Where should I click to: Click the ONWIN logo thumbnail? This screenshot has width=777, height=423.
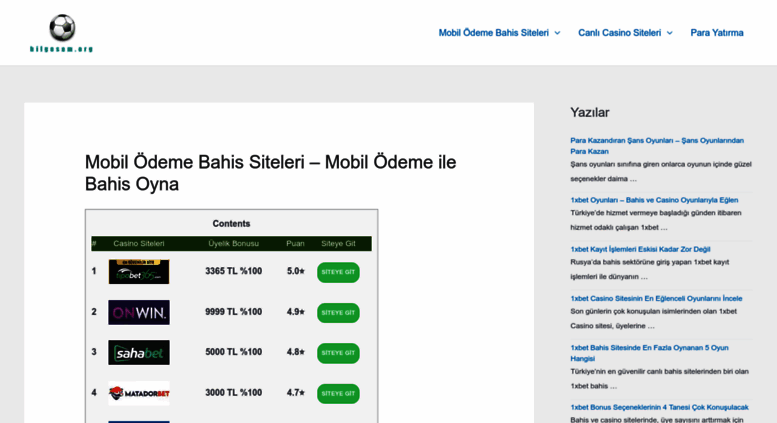tap(139, 312)
